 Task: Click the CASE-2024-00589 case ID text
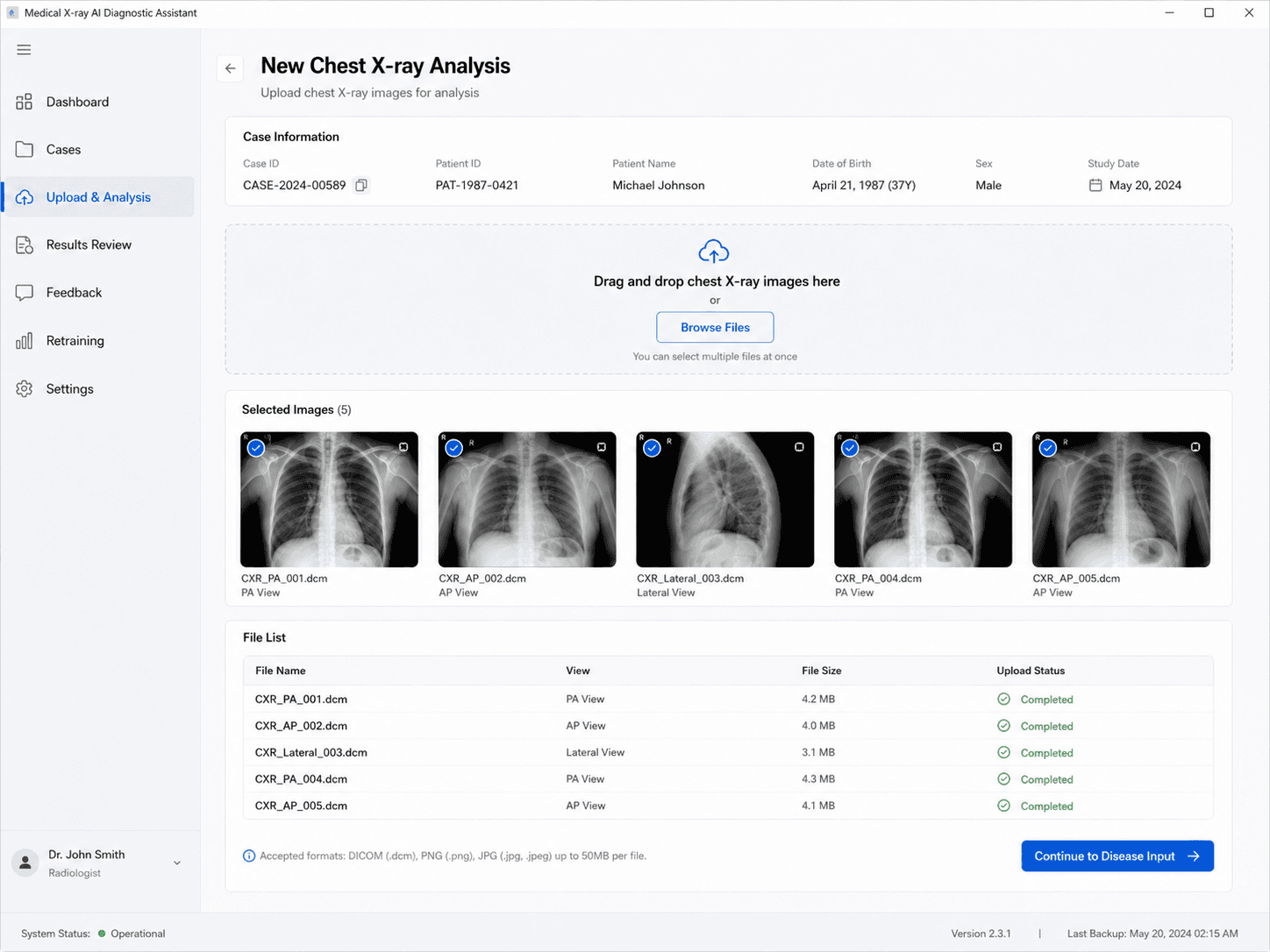pyautogui.click(x=295, y=185)
